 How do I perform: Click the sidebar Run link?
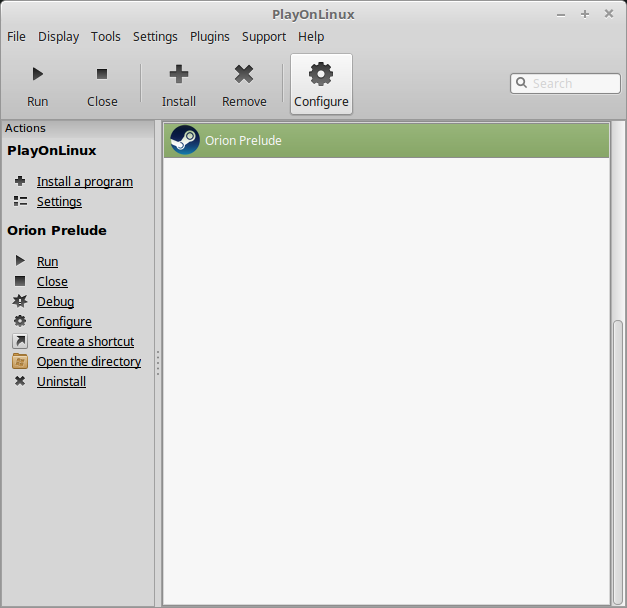pyautogui.click(x=48, y=262)
